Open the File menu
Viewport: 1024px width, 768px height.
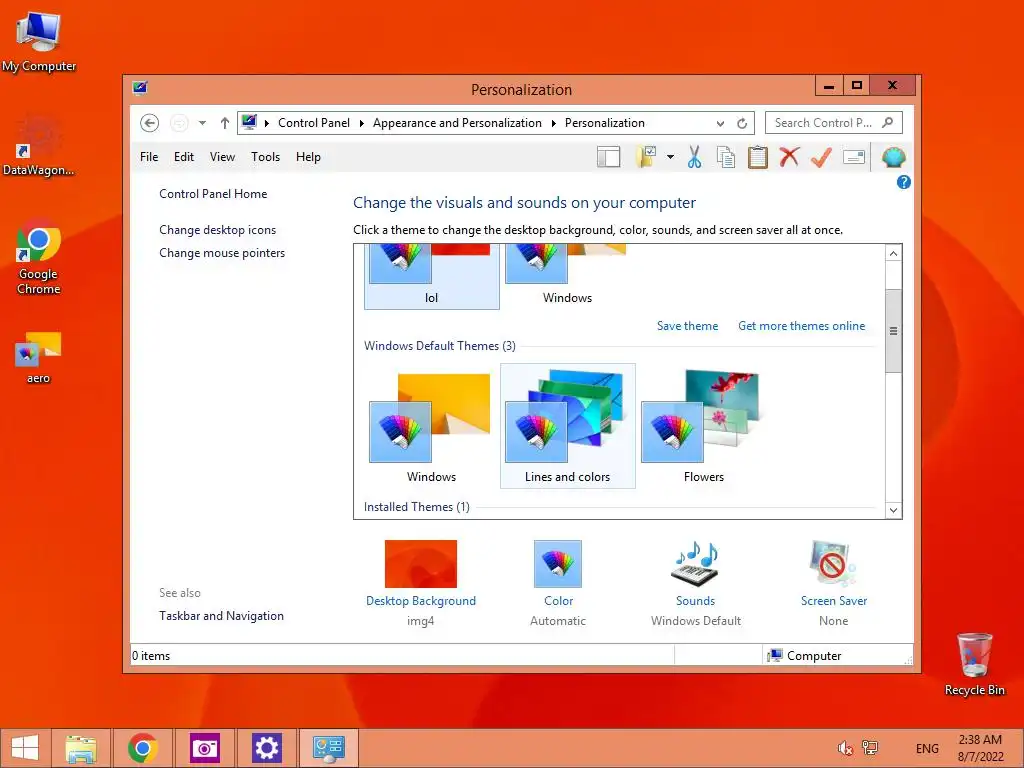pos(149,157)
